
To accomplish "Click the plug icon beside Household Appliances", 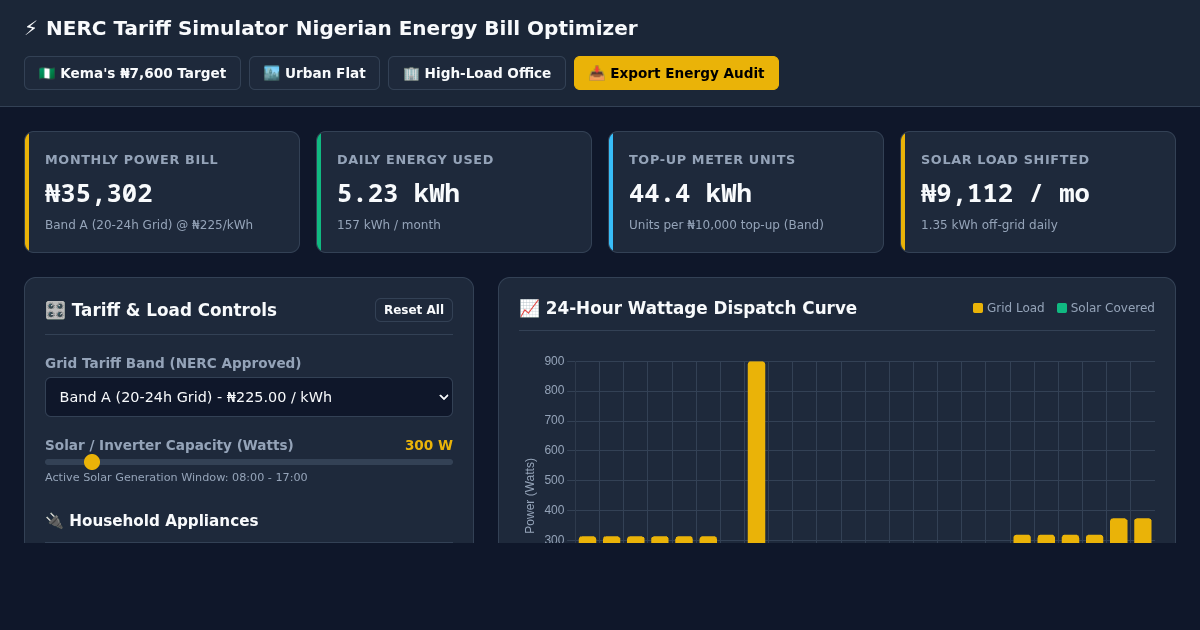I will coord(54,521).
